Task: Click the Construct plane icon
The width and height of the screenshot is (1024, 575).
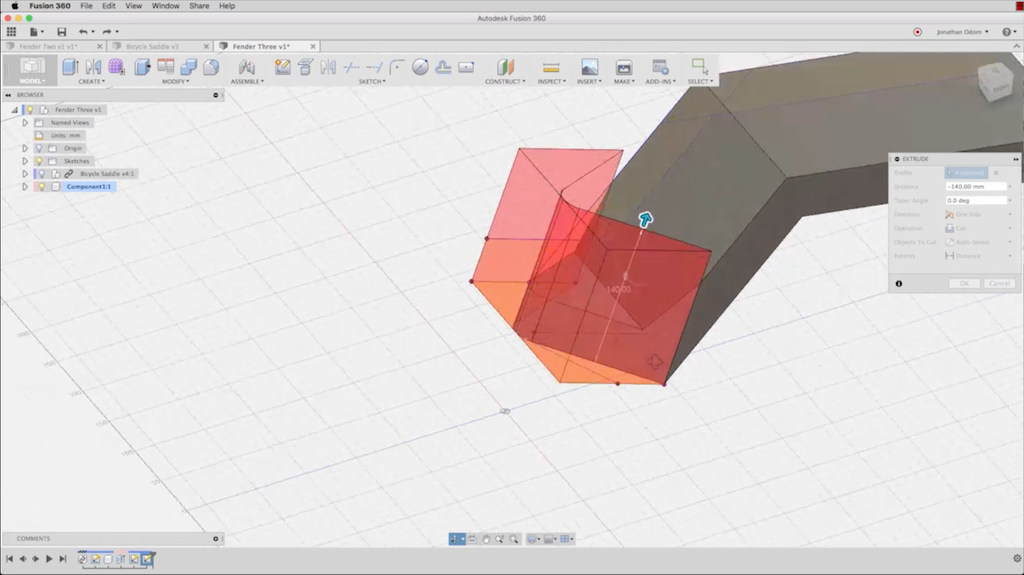Action: [505, 67]
